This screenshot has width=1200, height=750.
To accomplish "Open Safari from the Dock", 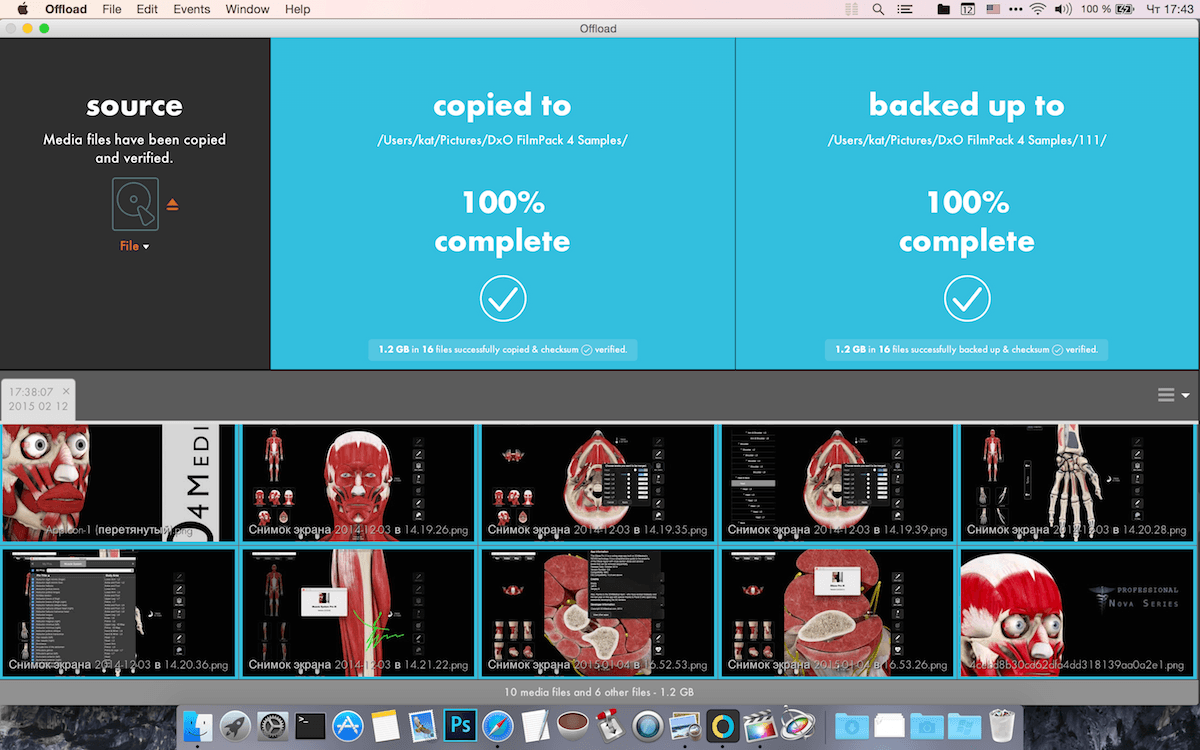I will (497, 725).
